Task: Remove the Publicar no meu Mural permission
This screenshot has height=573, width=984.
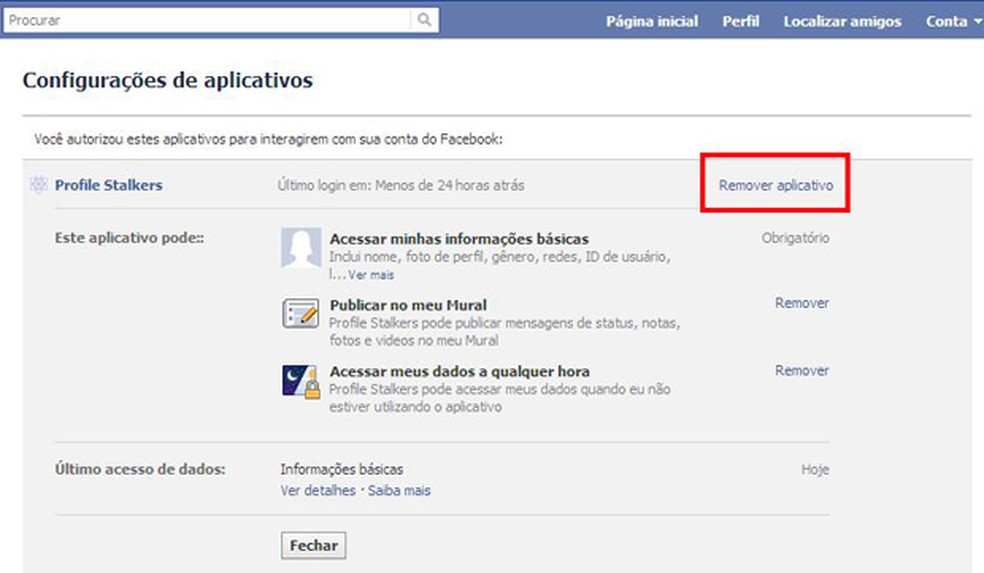Action: [801, 303]
